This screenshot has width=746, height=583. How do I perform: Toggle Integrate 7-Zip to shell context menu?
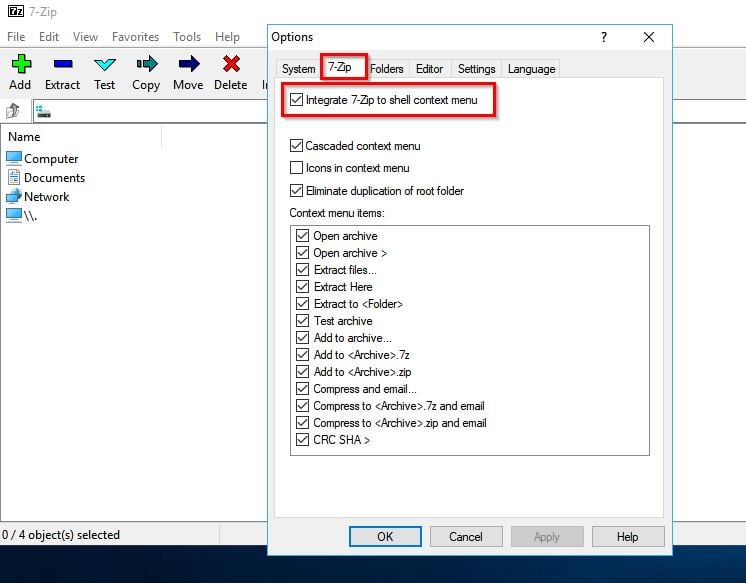coord(296,100)
